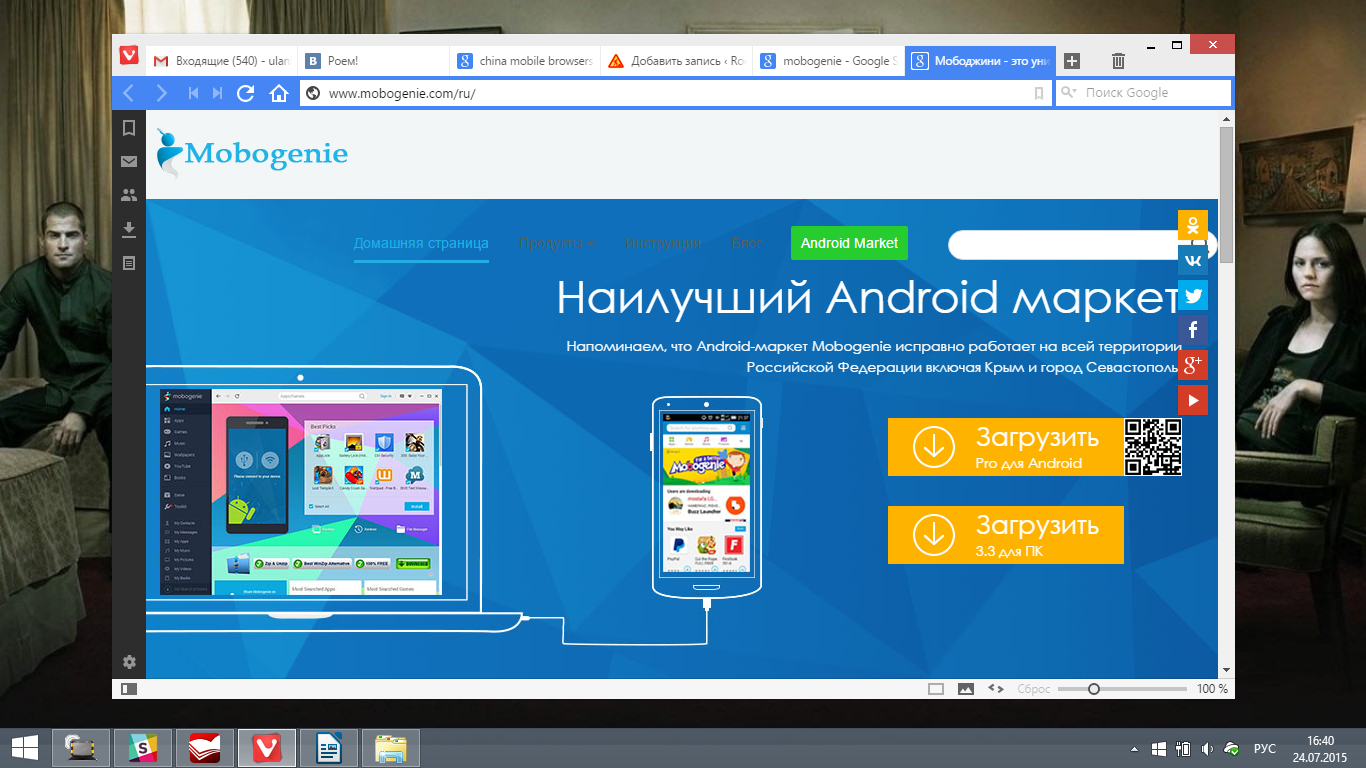The image size is (1366, 768).
Task: Open the volume speaker tray icon
Action: click(1207, 748)
